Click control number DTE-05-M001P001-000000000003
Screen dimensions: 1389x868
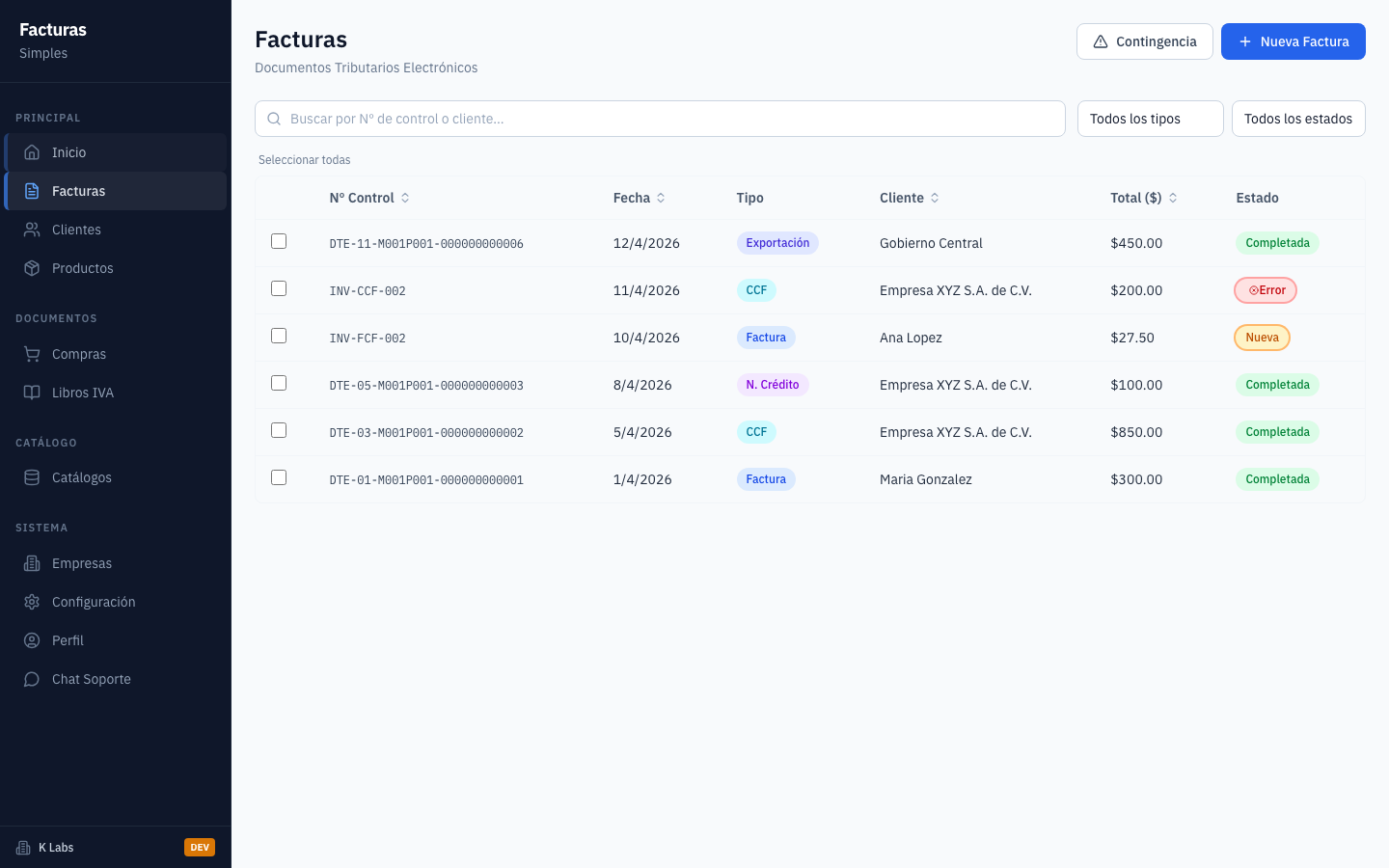426,386
